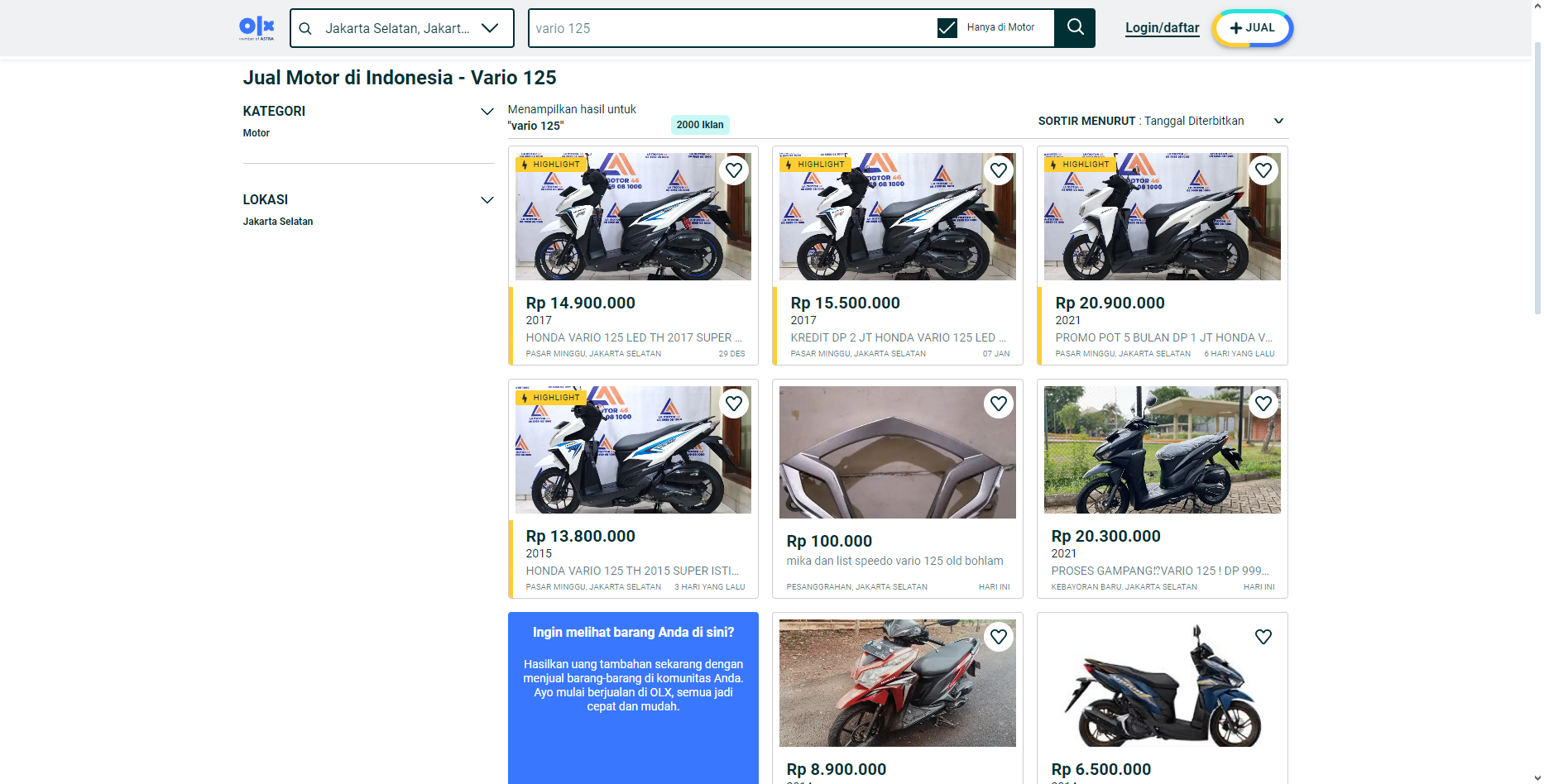Click 'Jual Motor di Indonesia - Vario 125' heading
This screenshot has height=784, width=1544.
tap(400, 78)
